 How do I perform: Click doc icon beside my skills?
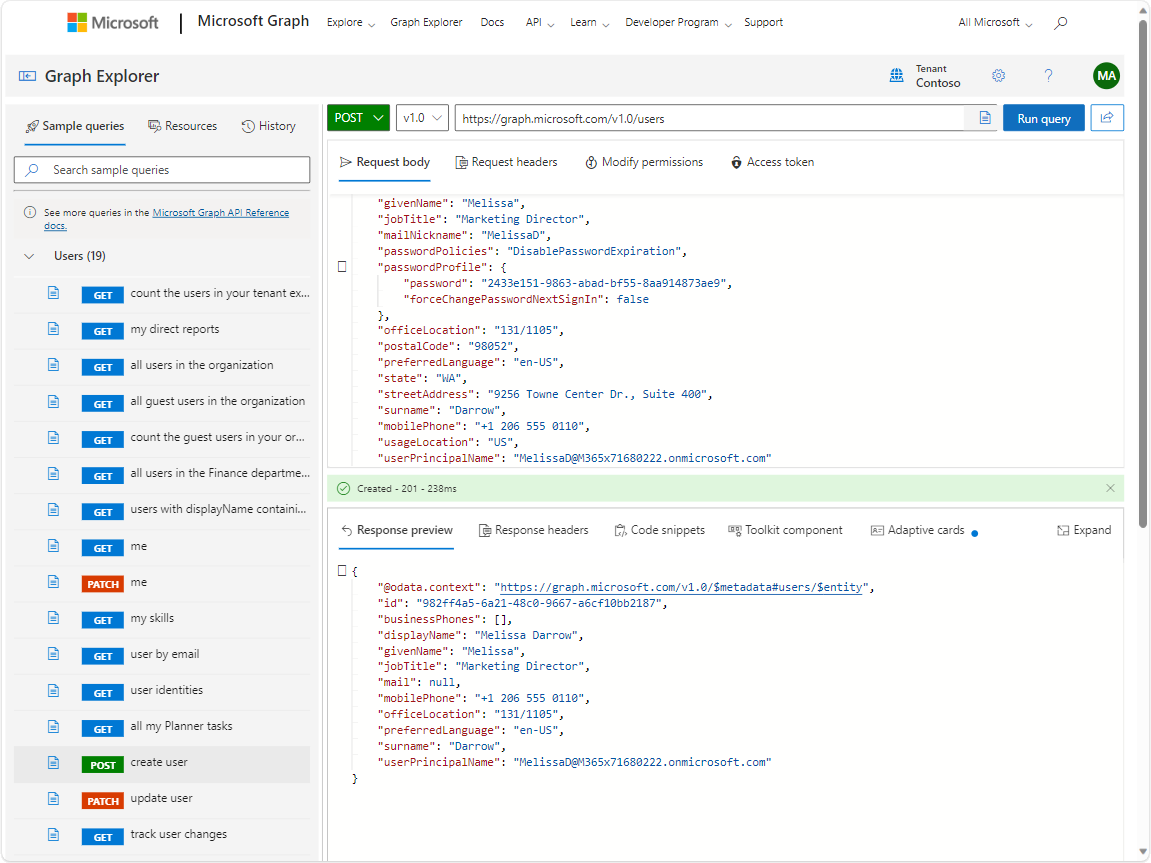[54, 618]
